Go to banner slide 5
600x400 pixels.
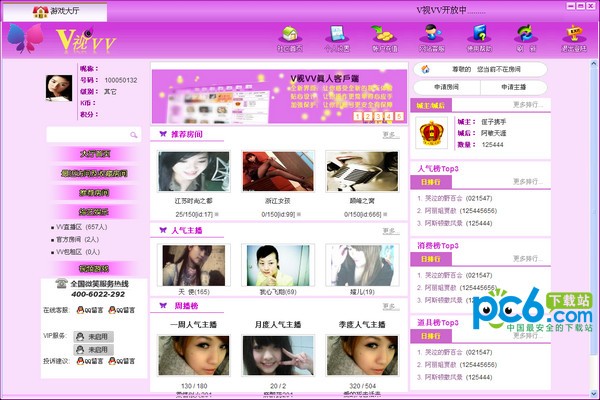(399, 116)
